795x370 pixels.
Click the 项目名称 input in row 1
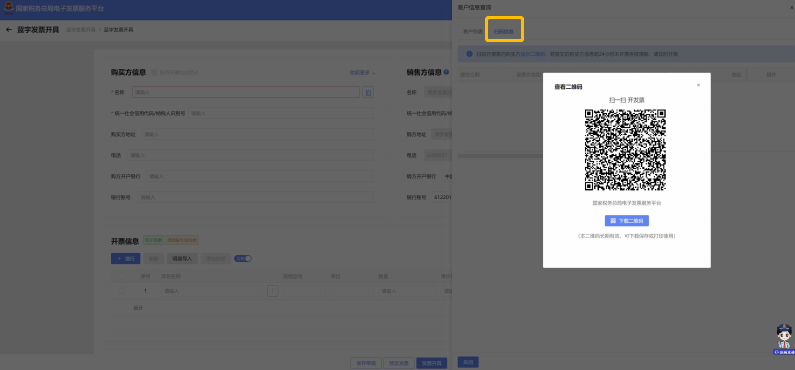[x=213, y=291]
